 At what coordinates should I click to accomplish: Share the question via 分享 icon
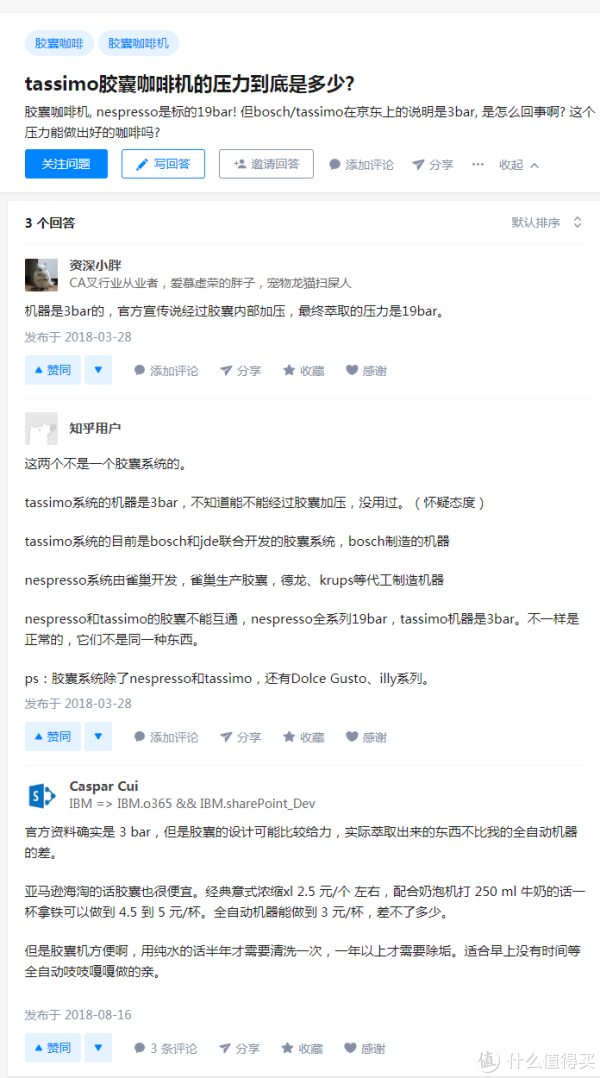click(432, 164)
